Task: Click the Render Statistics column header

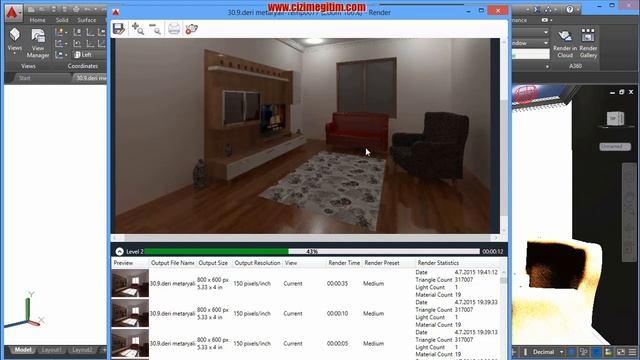Action: [438, 263]
